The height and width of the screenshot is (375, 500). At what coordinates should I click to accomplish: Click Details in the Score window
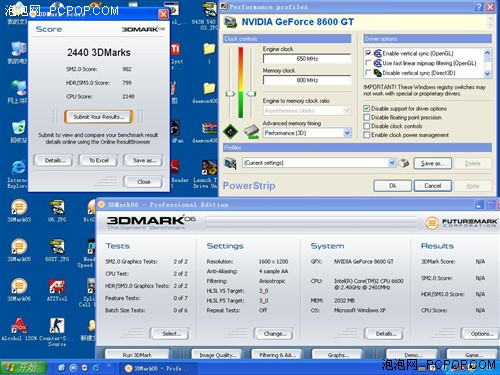[x=54, y=160]
